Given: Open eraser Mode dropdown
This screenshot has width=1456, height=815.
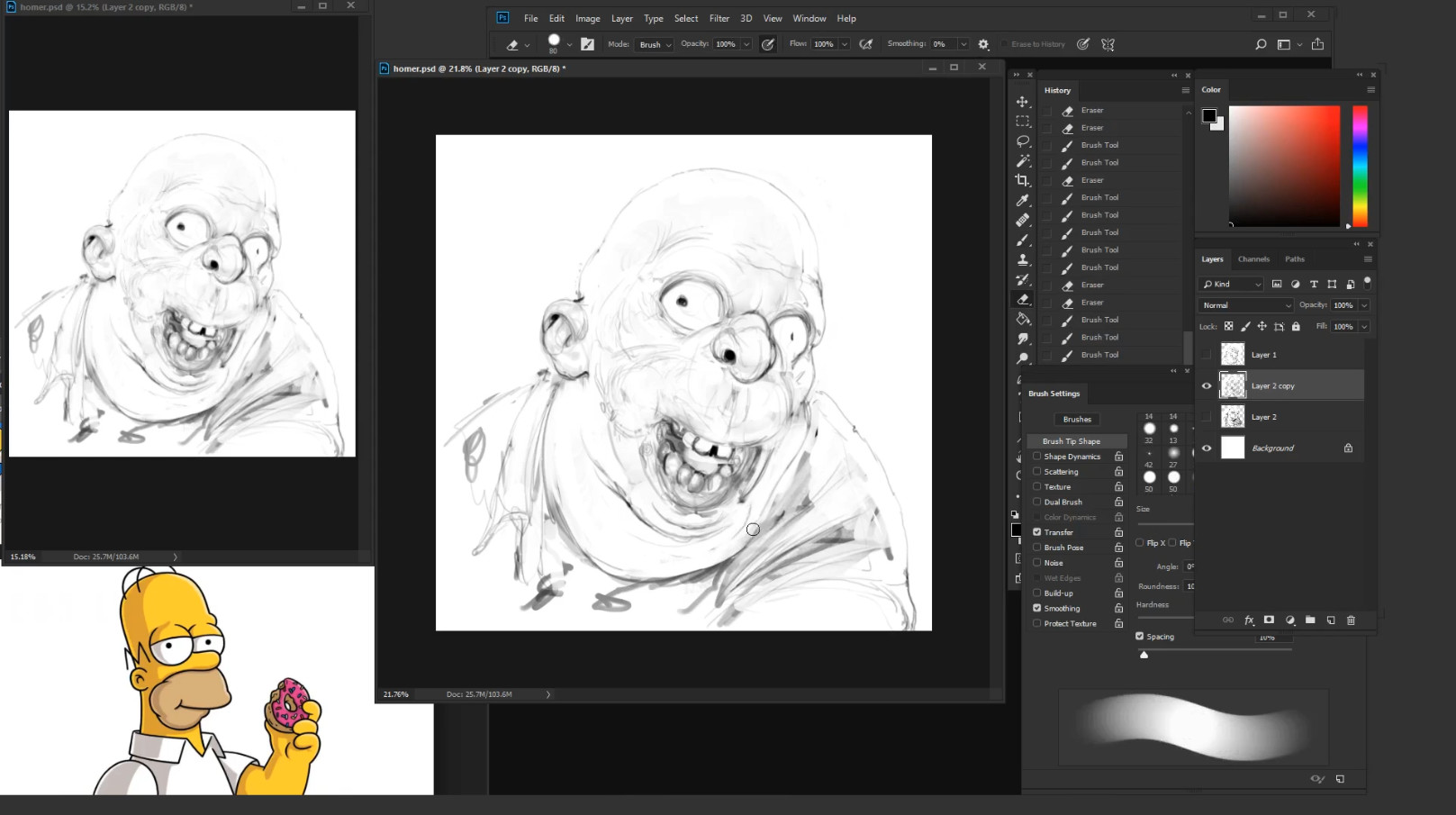Looking at the screenshot, I should coord(655,44).
